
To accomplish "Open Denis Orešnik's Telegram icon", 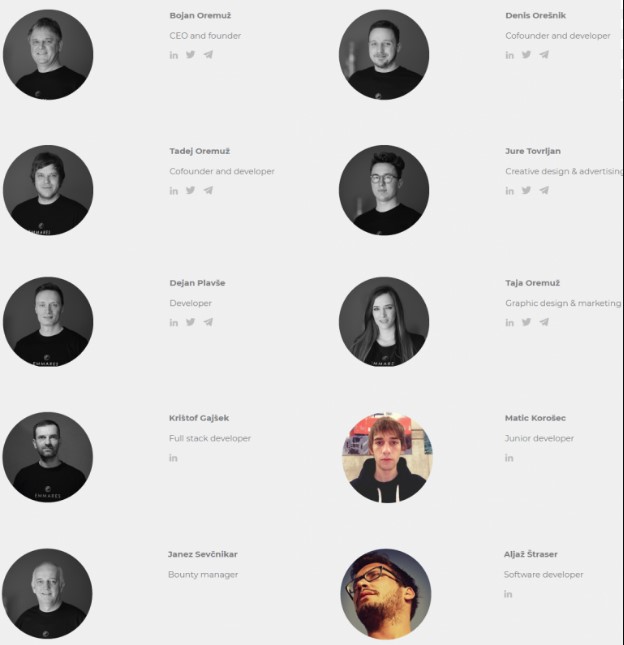I will point(544,54).
